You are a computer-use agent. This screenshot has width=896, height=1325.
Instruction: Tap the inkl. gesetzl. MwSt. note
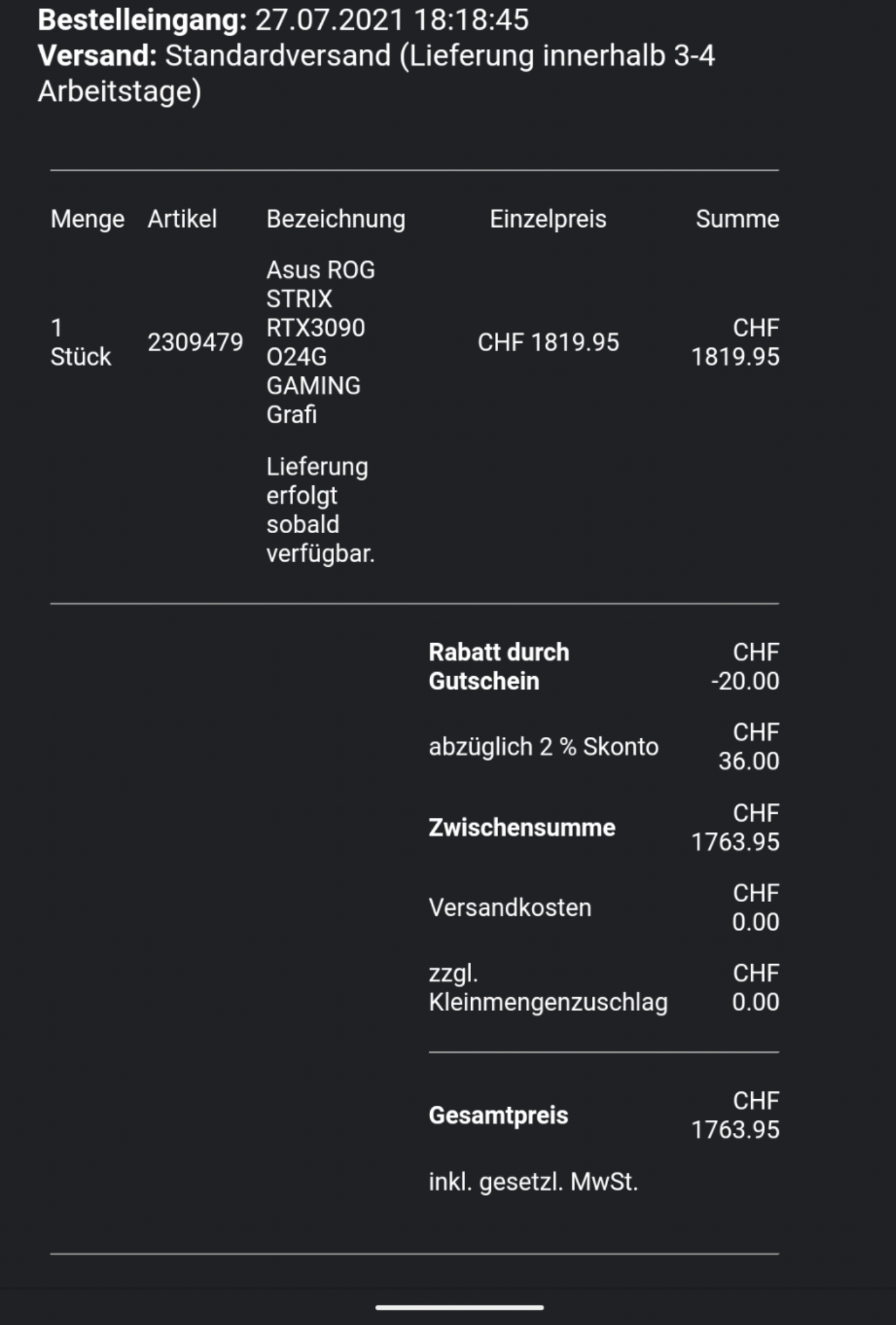point(533,1182)
